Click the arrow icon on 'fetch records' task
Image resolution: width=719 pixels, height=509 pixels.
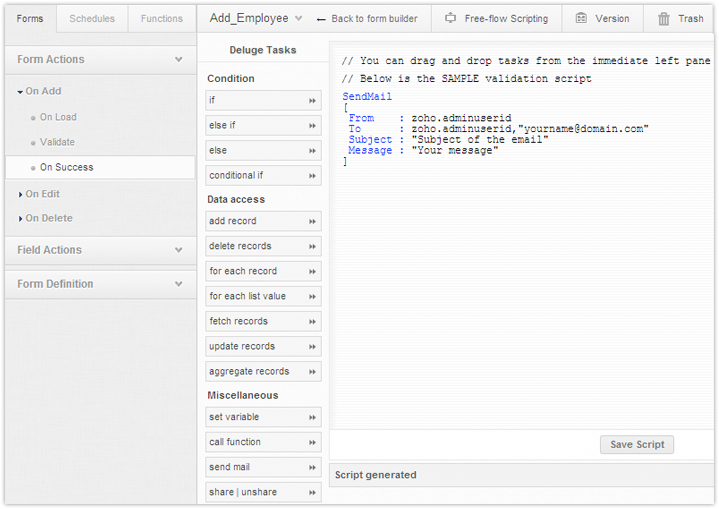pyautogui.click(x=312, y=322)
